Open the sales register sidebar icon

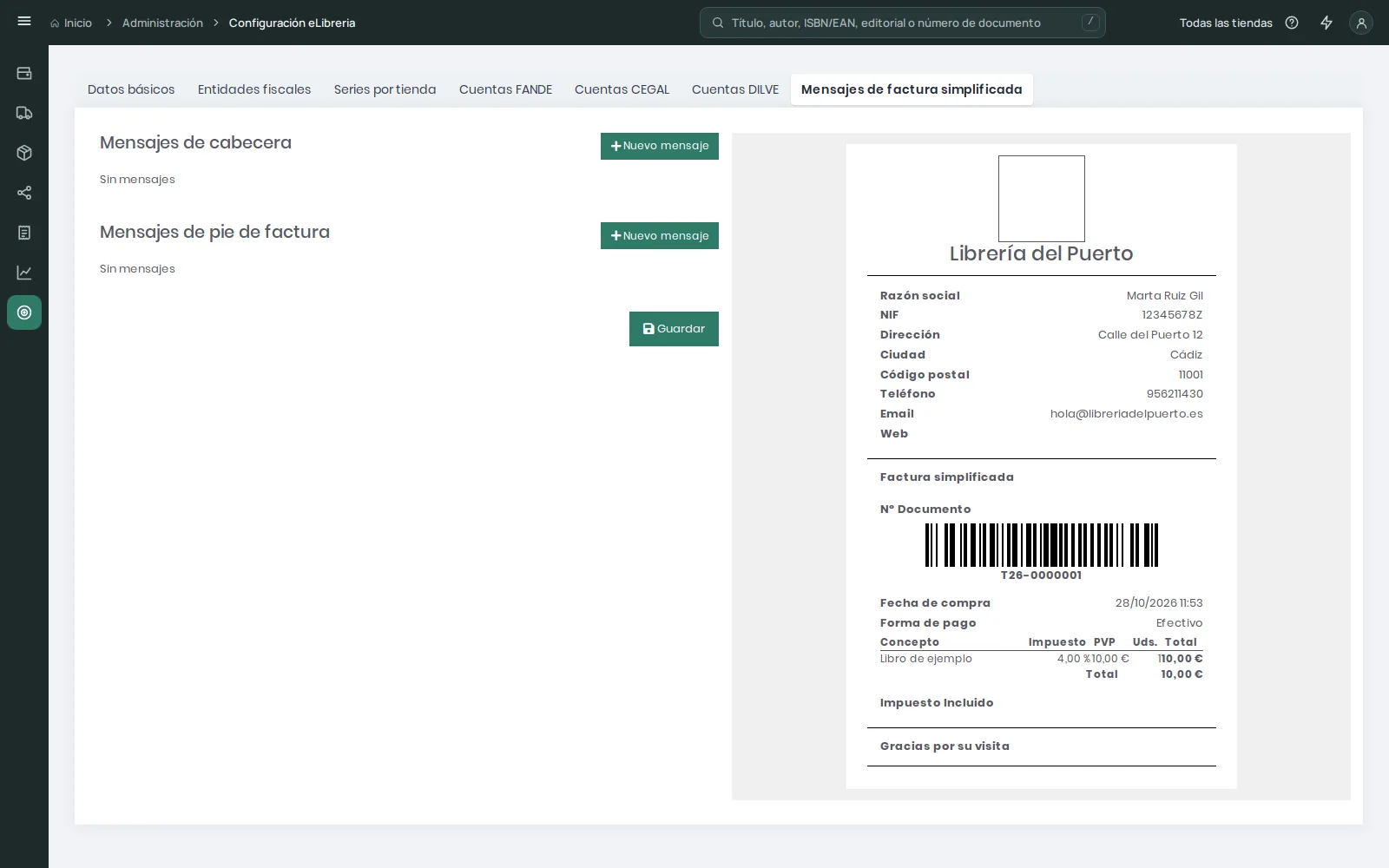(24, 73)
